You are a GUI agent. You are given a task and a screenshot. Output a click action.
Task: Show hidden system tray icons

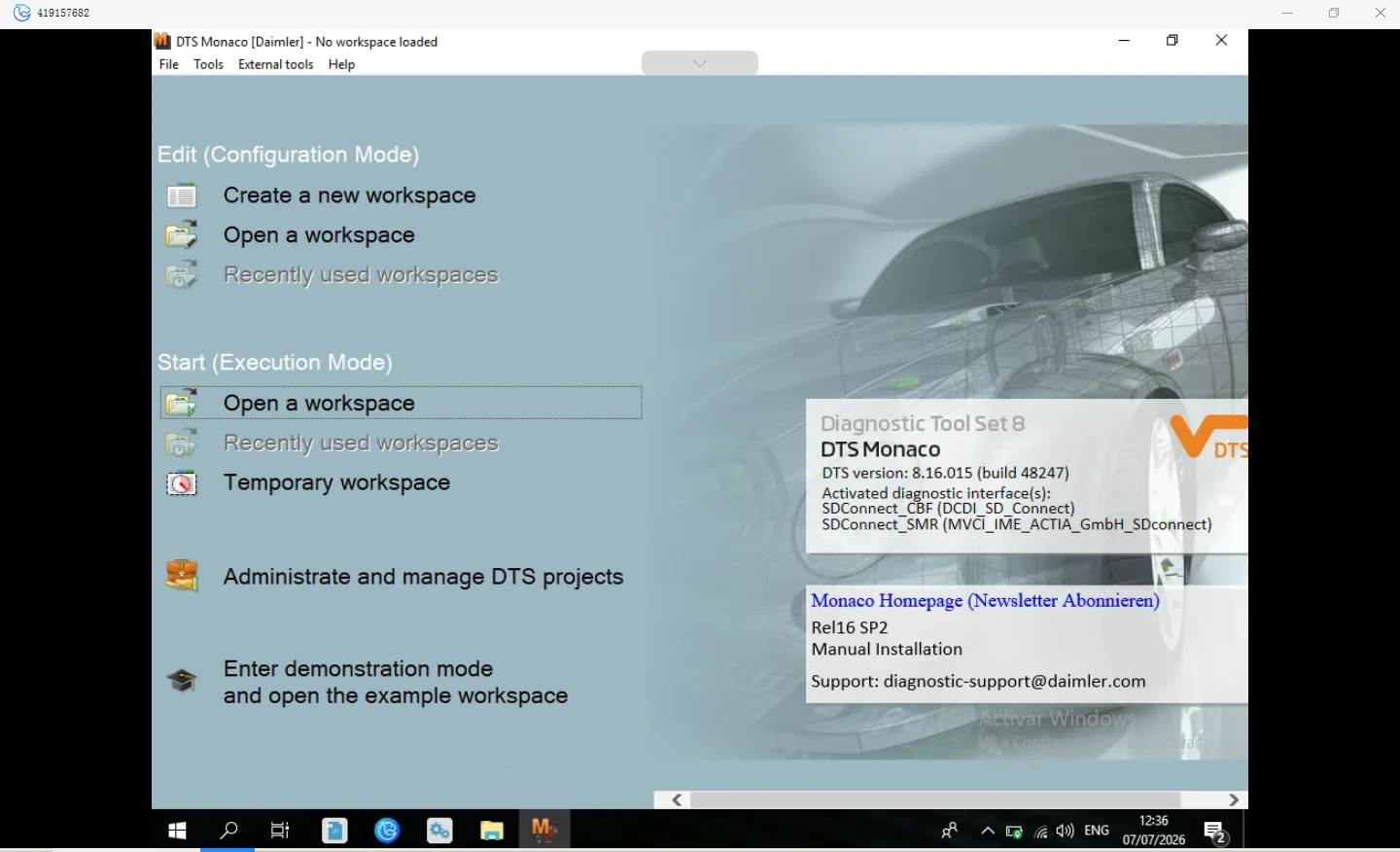coord(988,832)
